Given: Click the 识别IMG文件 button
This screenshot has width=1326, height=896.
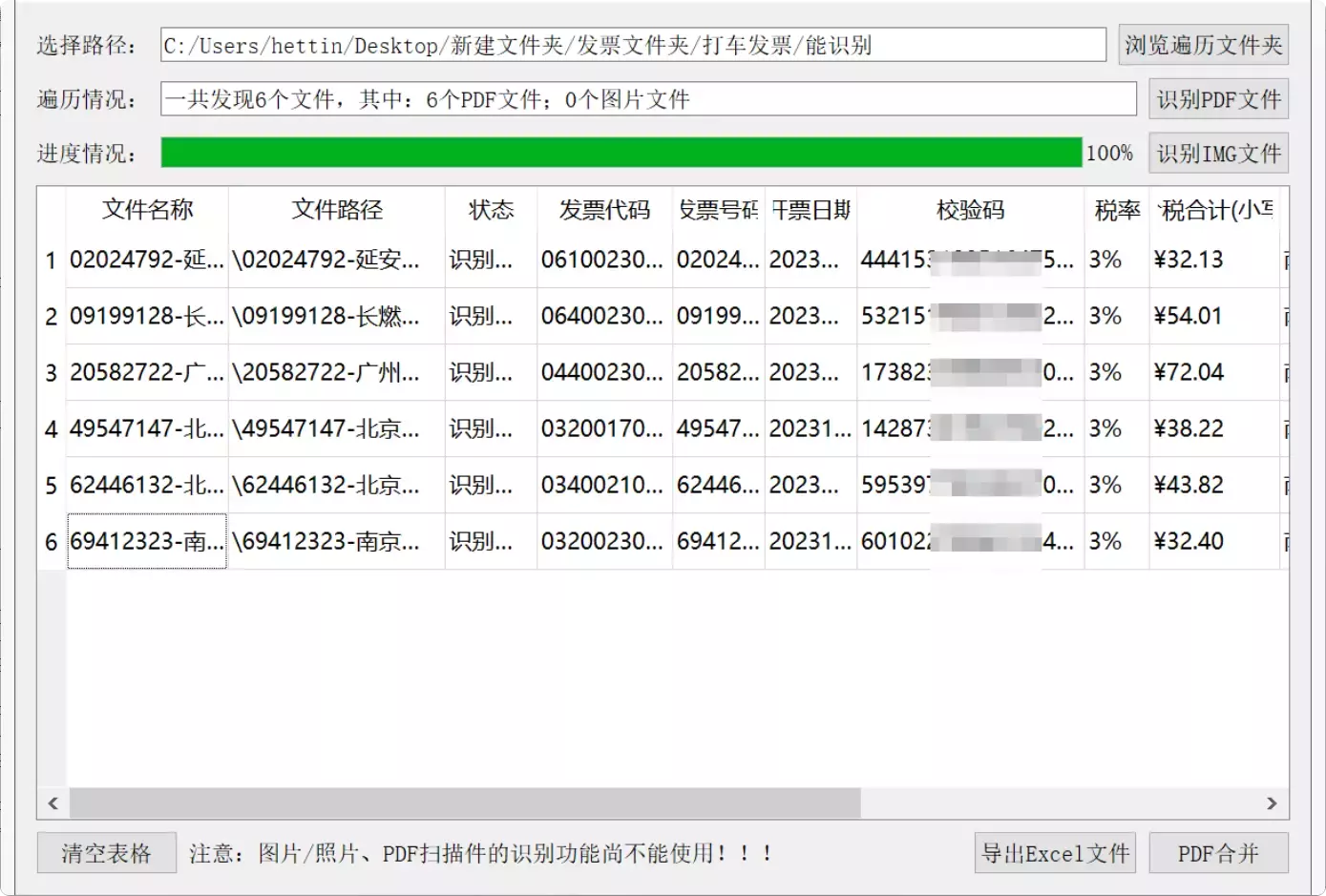Looking at the screenshot, I should point(1218,152).
